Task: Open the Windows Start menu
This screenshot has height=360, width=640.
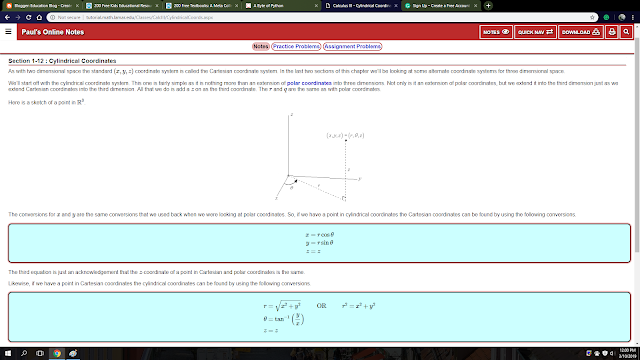Action: (x=8, y=353)
